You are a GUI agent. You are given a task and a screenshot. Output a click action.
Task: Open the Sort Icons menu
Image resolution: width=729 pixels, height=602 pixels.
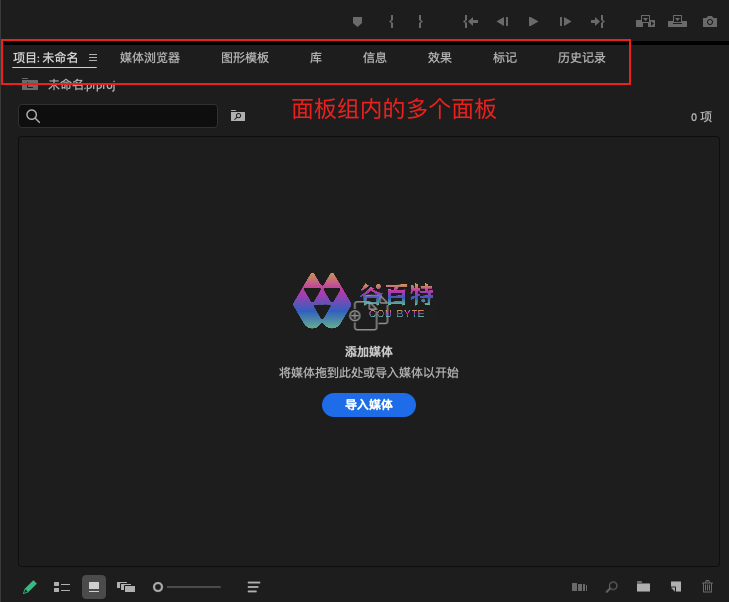pos(254,587)
